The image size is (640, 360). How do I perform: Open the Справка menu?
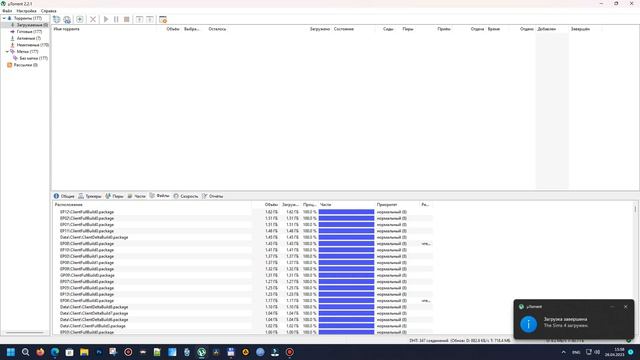coord(49,11)
